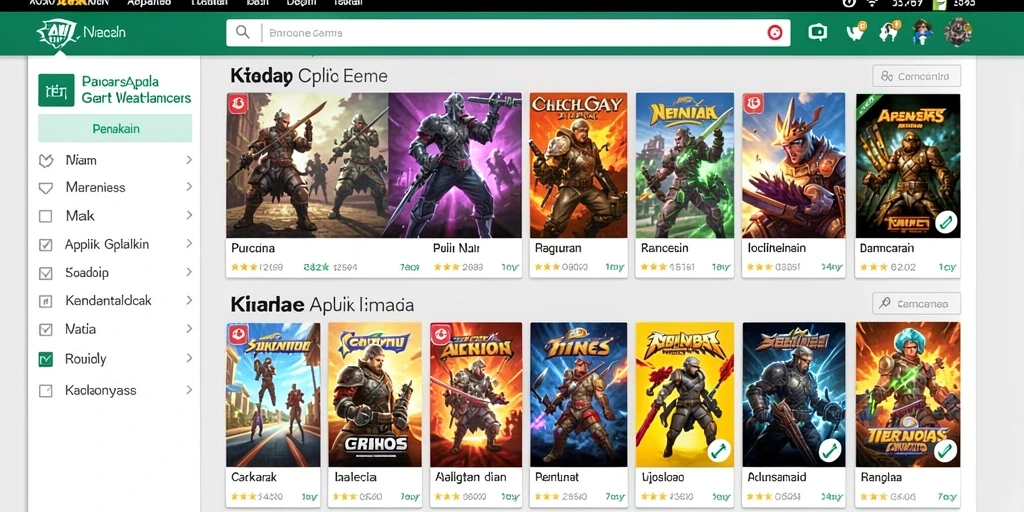Click the green check badge on Danncarain card

tap(946, 222)
